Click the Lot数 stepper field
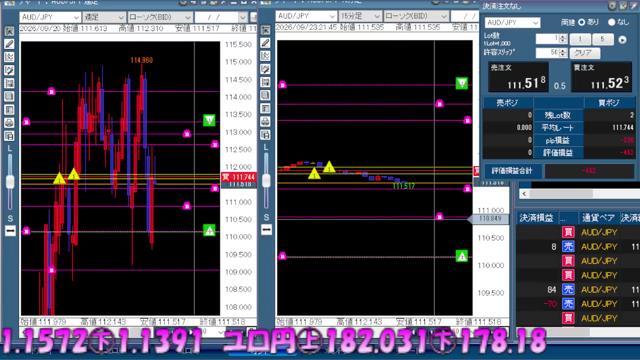 click(551, 39)
